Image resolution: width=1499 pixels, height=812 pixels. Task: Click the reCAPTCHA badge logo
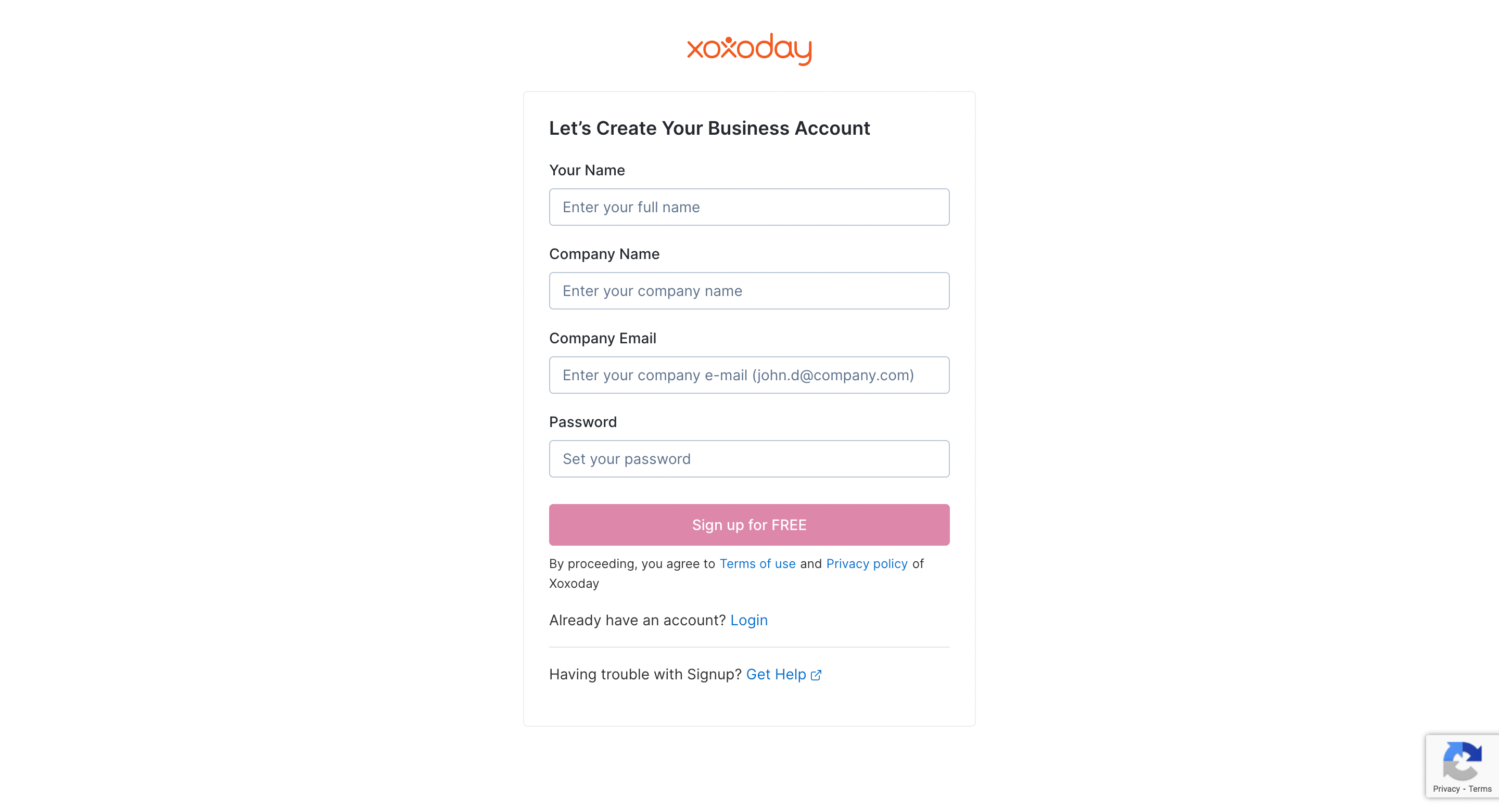point(1461,761)
